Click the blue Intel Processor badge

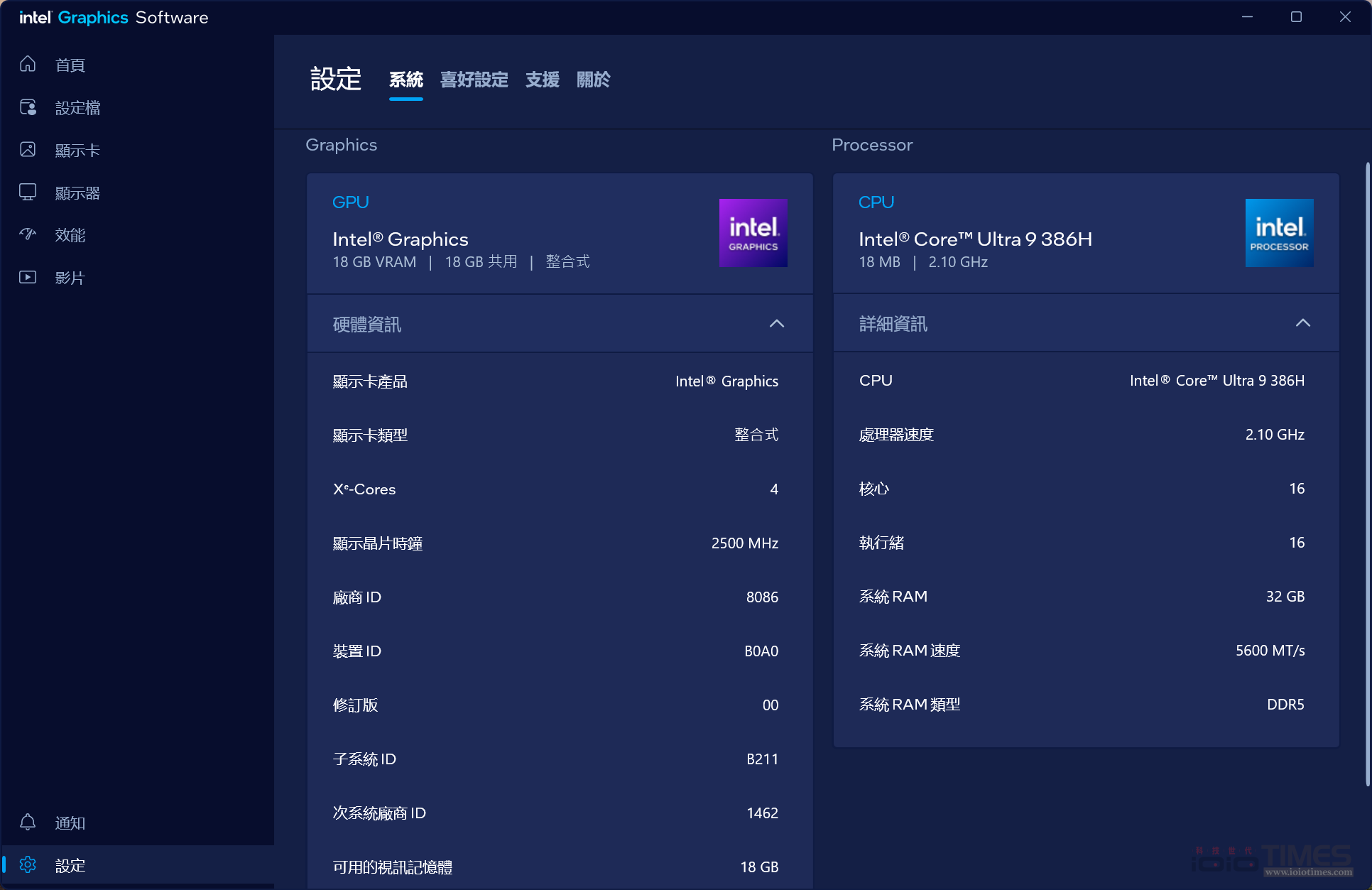[1279, 233]
